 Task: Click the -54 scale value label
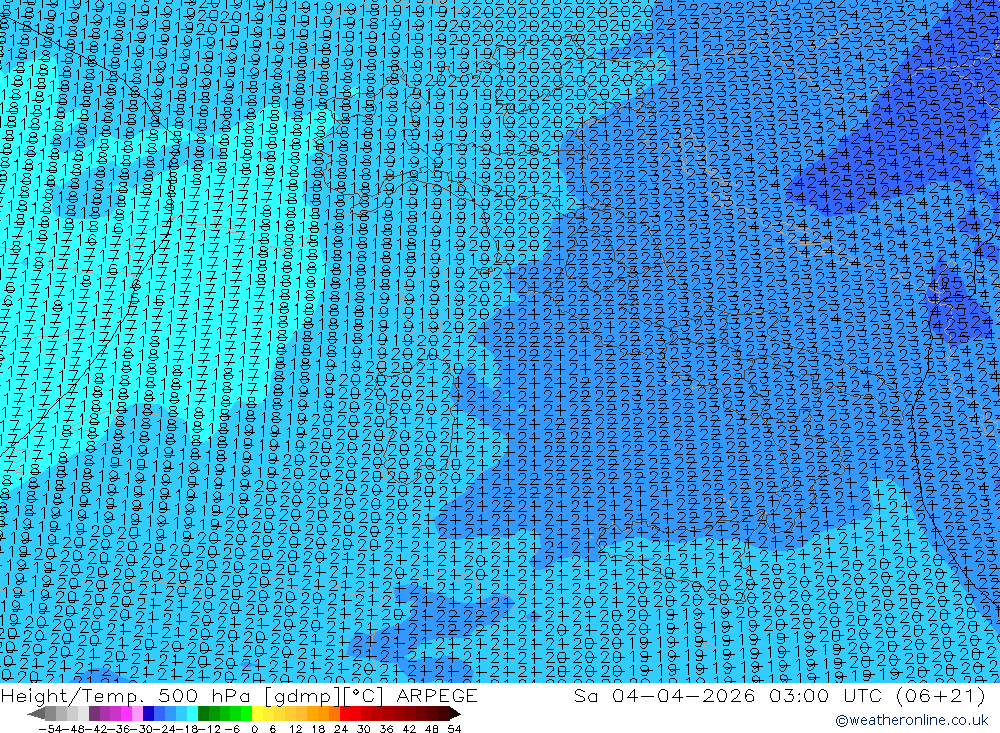[50, 729]
